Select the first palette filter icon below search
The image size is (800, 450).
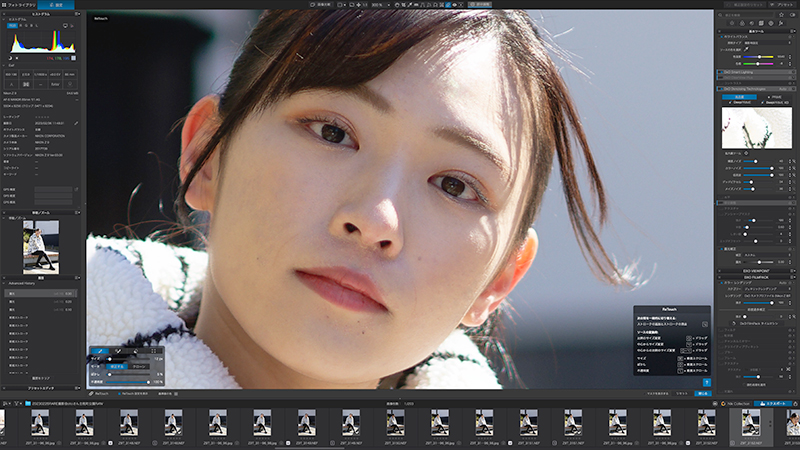click(x=732, y=23)
